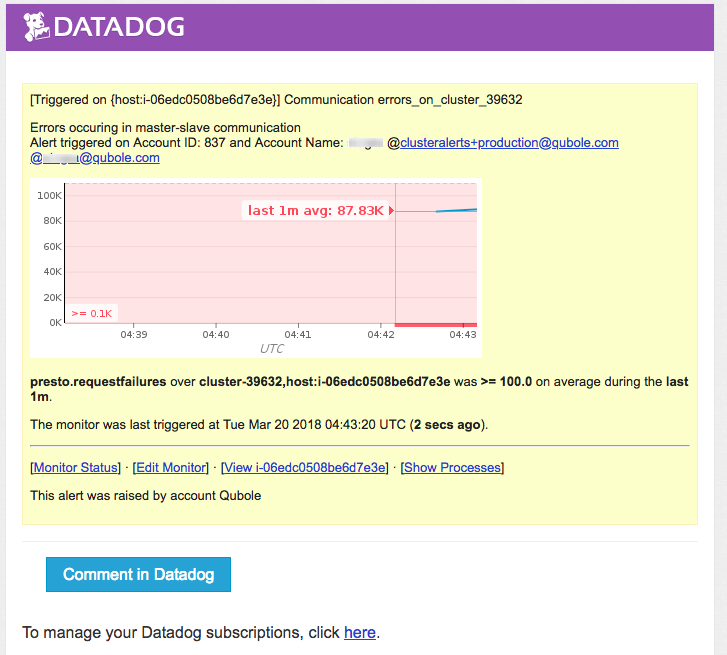Open clusteralerts+production@qubole.com email link
727x655 pixels.
pyautogui.click(x=509, y=143)
